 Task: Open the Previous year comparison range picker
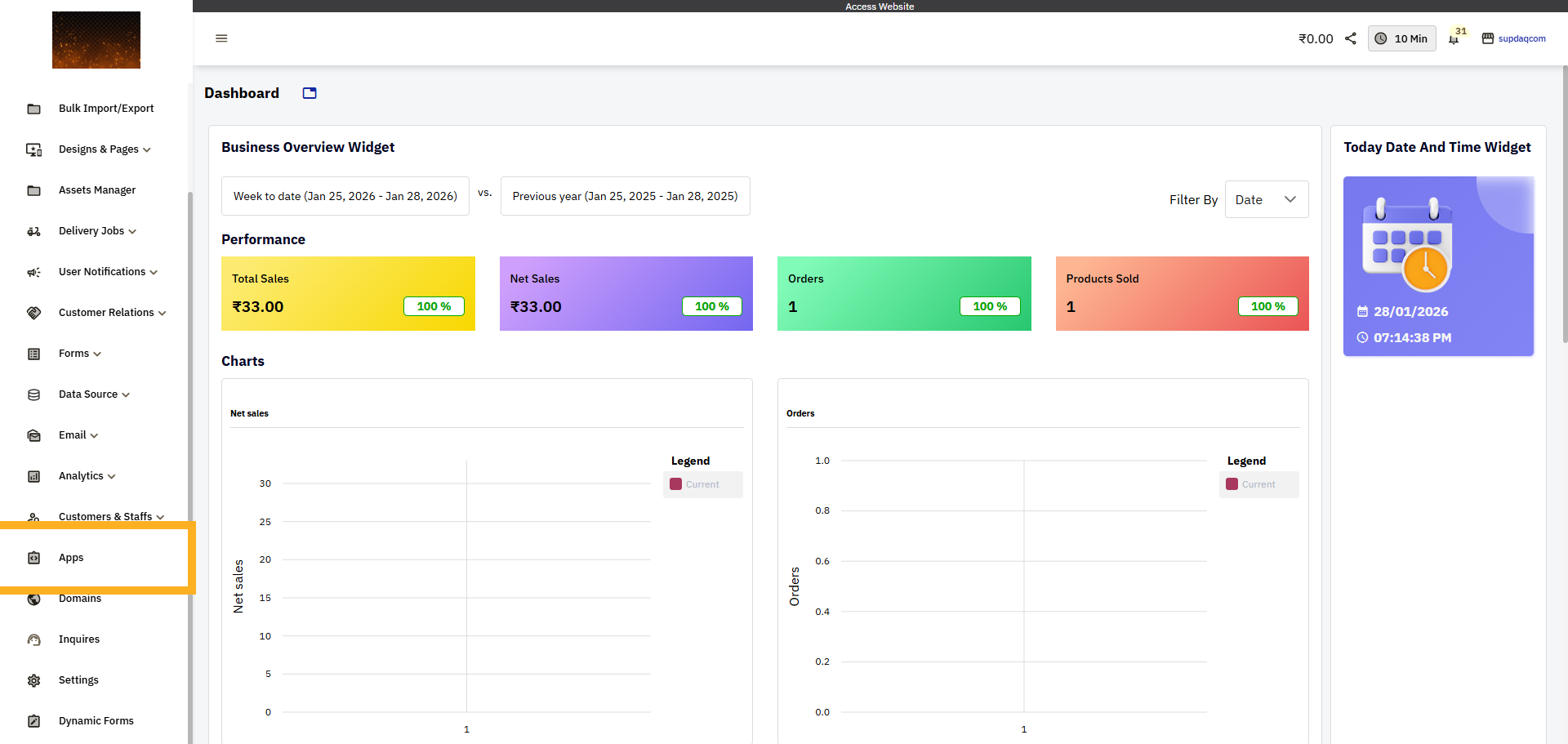pos(626,196)
